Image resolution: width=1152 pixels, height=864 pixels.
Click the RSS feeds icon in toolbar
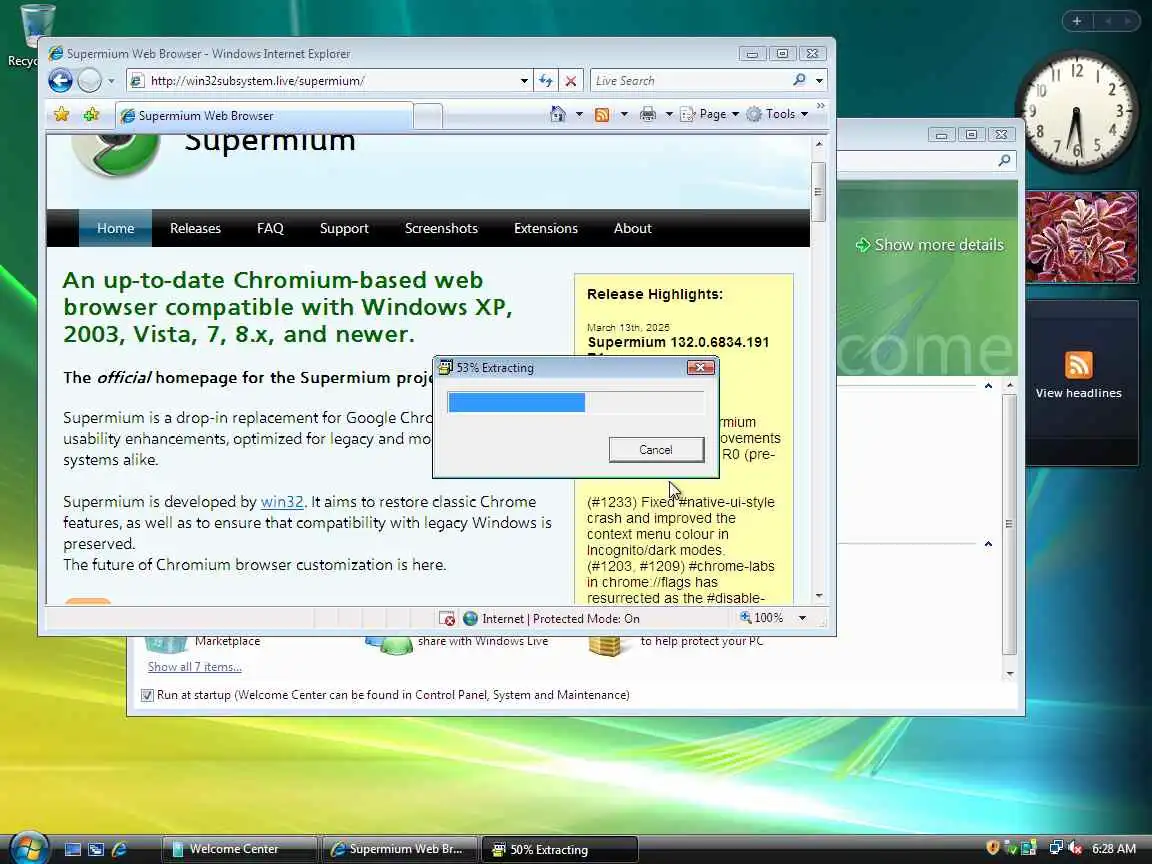[602, 115]
